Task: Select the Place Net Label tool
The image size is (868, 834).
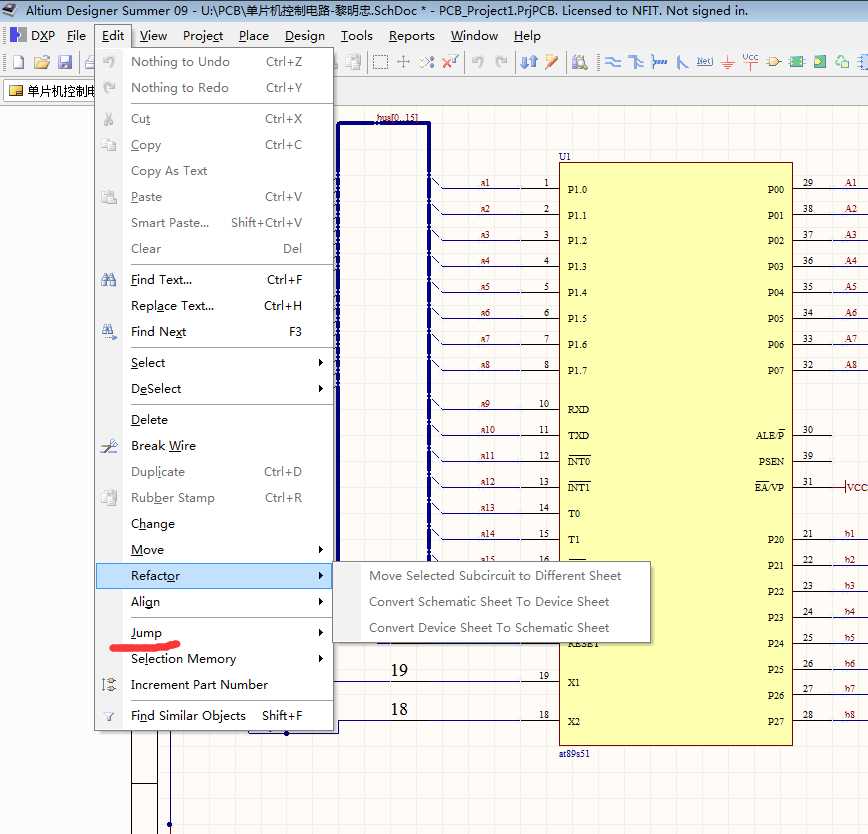Action: (x=704, y=62)
